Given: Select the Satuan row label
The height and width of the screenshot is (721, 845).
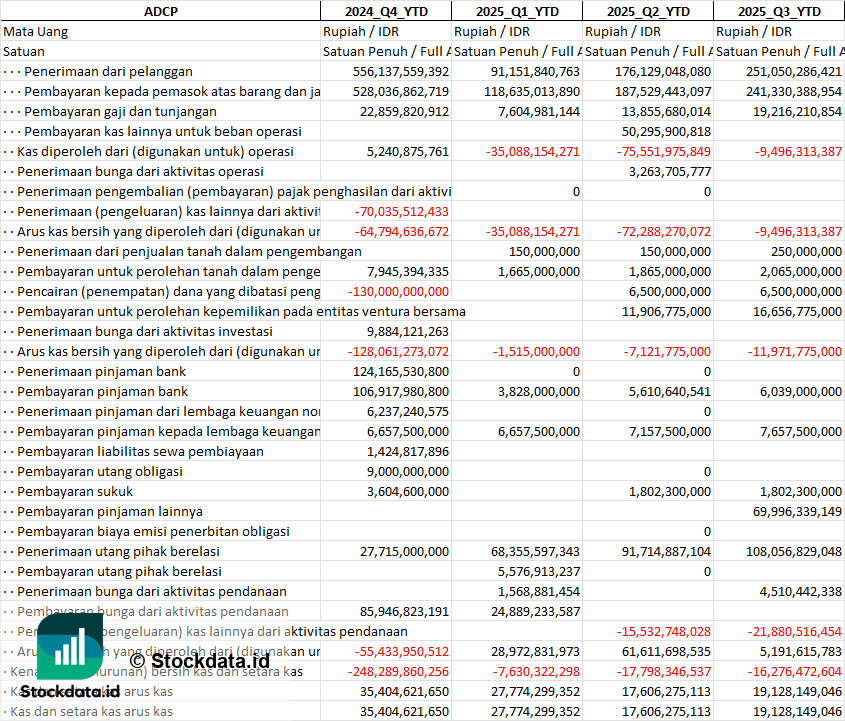Looking at the screenshot, I should click(x=24, y=51).
